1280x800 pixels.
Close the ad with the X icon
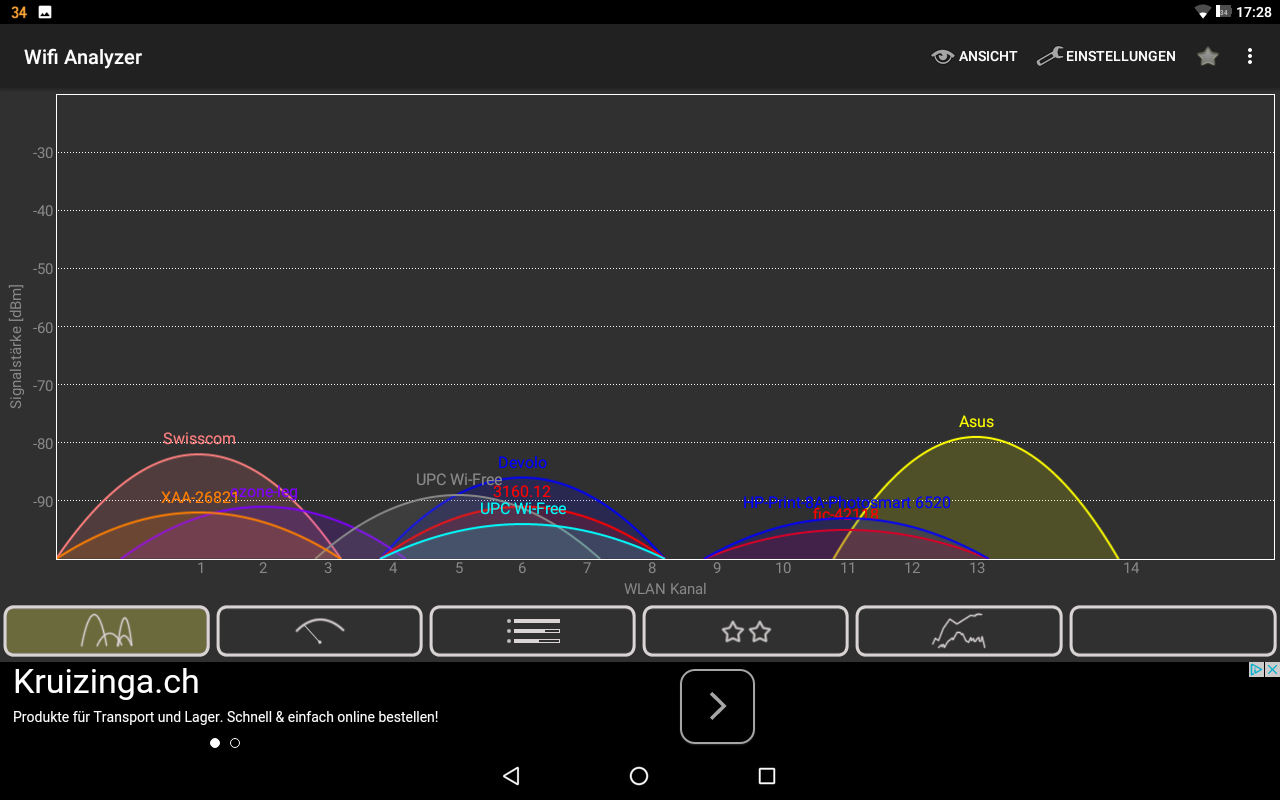pos(1272,669)
